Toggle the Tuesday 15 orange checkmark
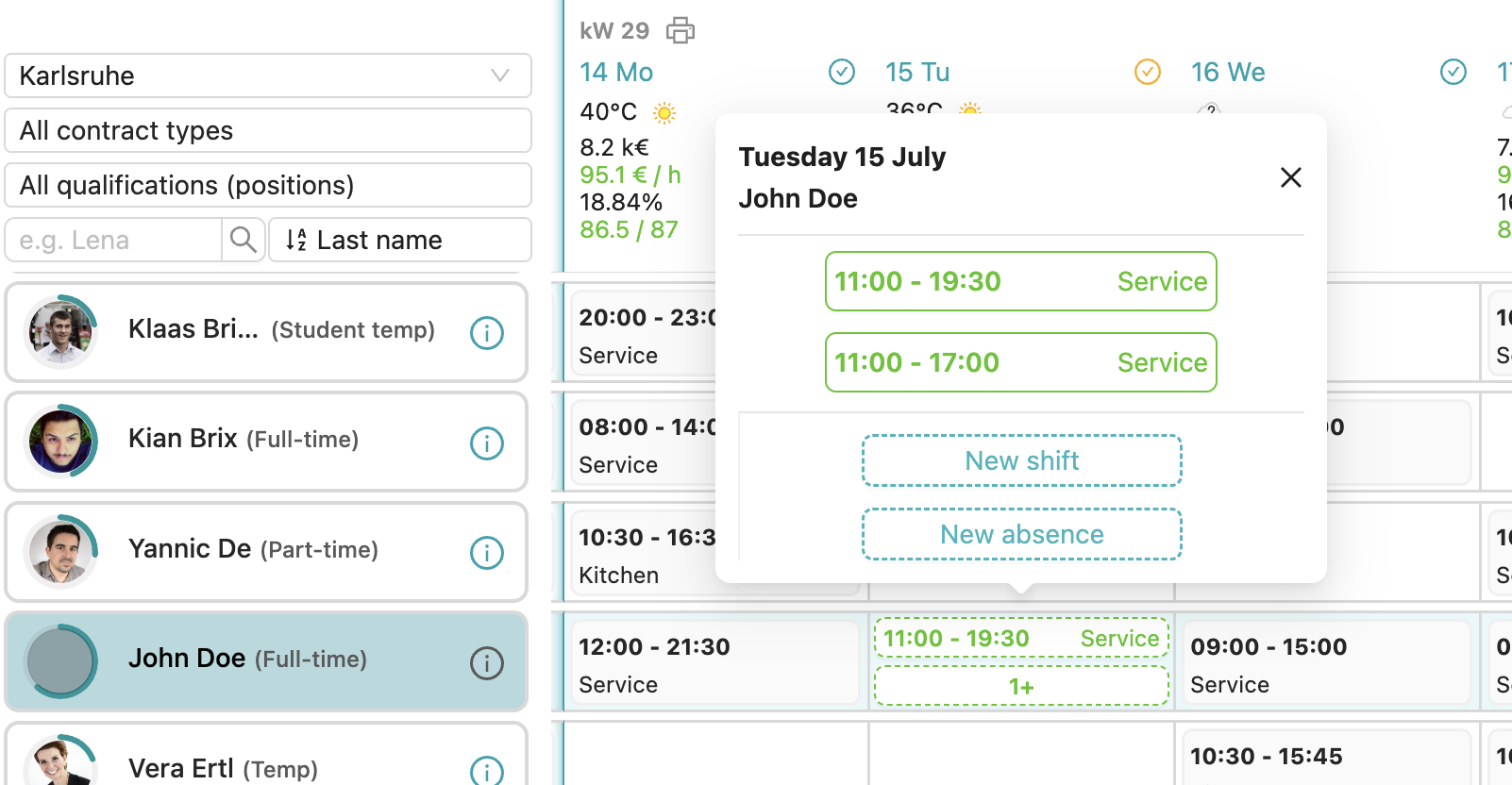This screenshot has height=785, width=1512. [1147, 72]
